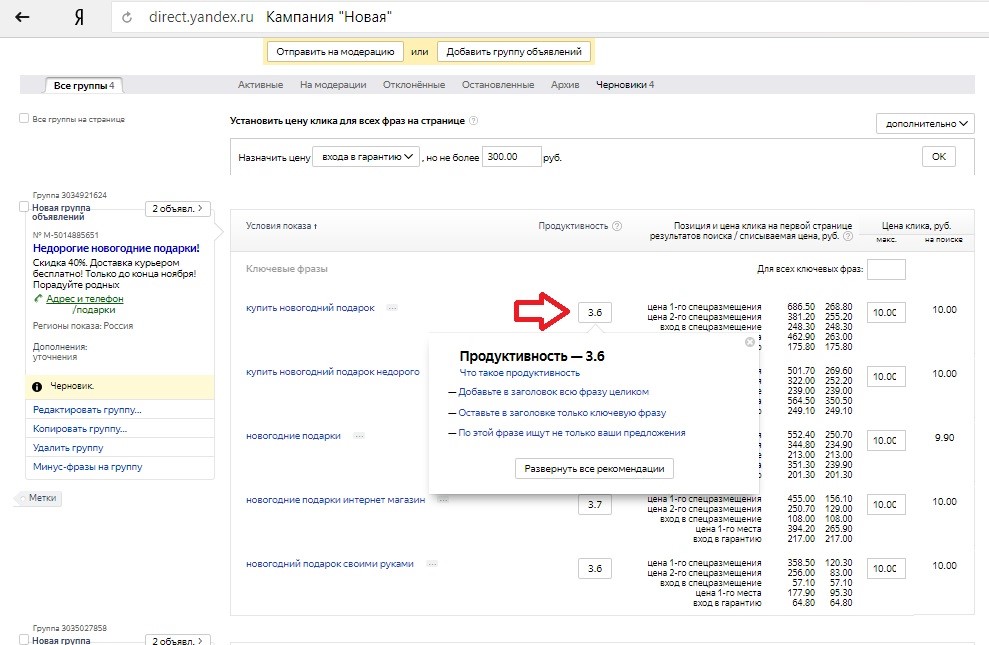Close the Продуктивность popup

[749, 342]
